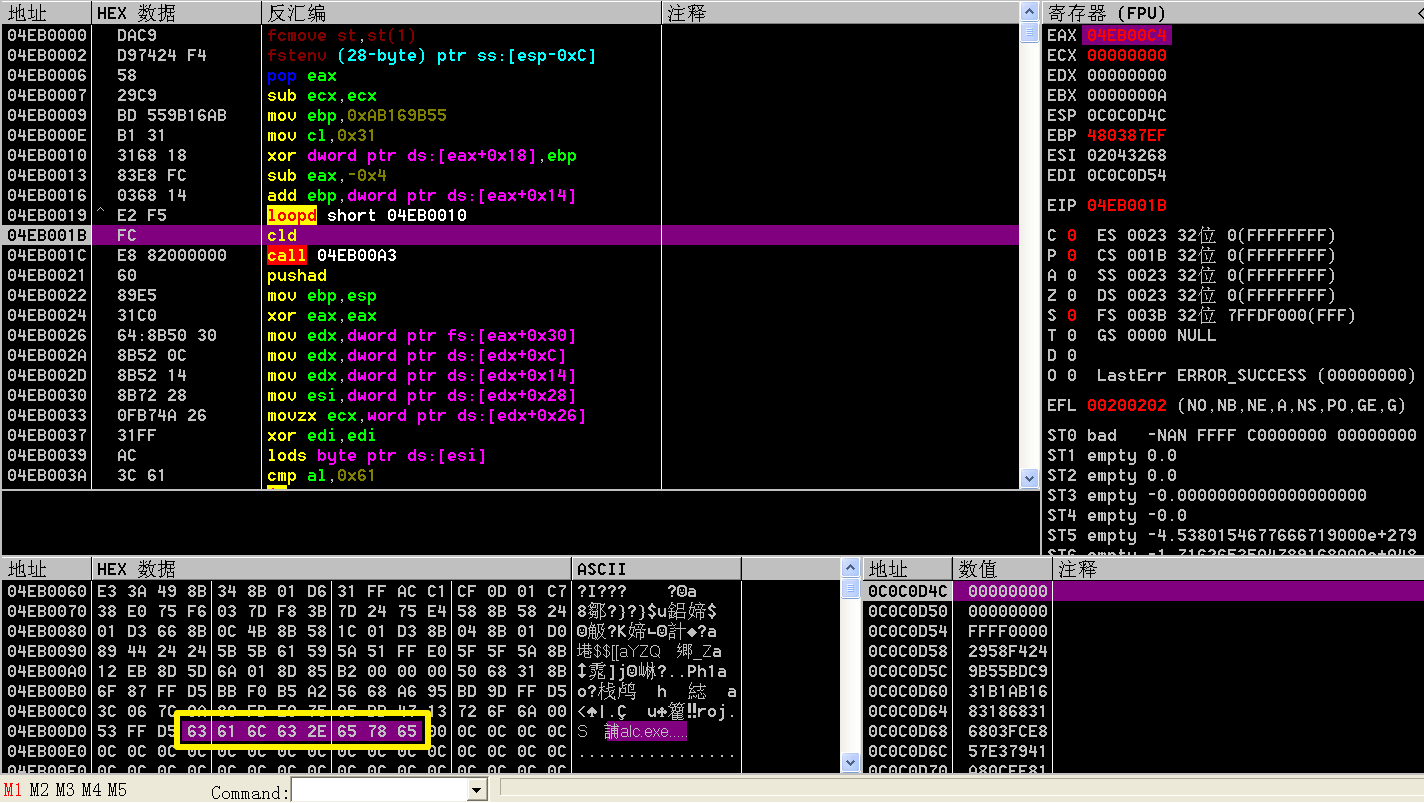Click the hex dump pane scroll up arrow

click(851, 569)
